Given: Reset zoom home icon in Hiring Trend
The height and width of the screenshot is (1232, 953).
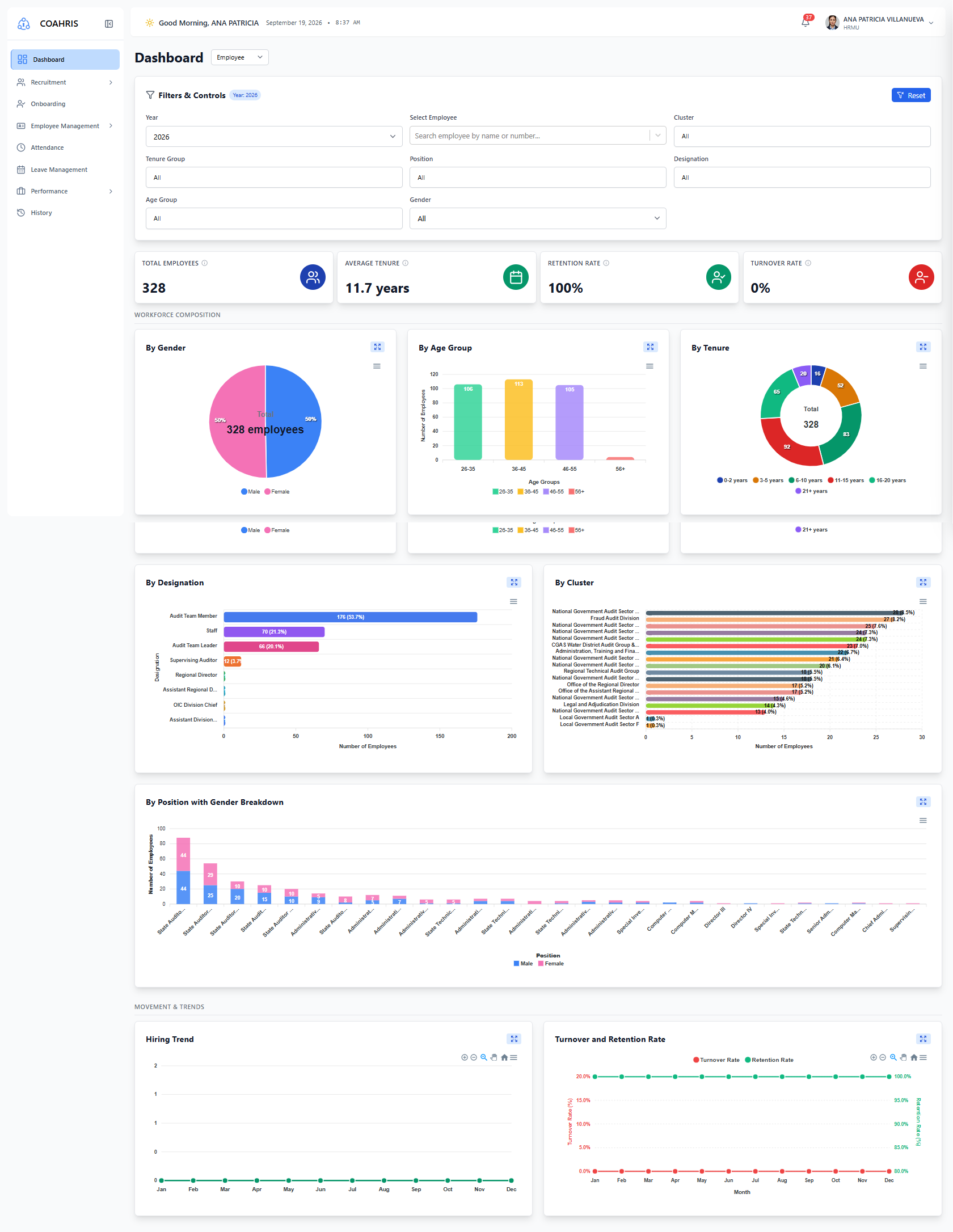Looking at the screenshot, I should [x=504, y=1057].
